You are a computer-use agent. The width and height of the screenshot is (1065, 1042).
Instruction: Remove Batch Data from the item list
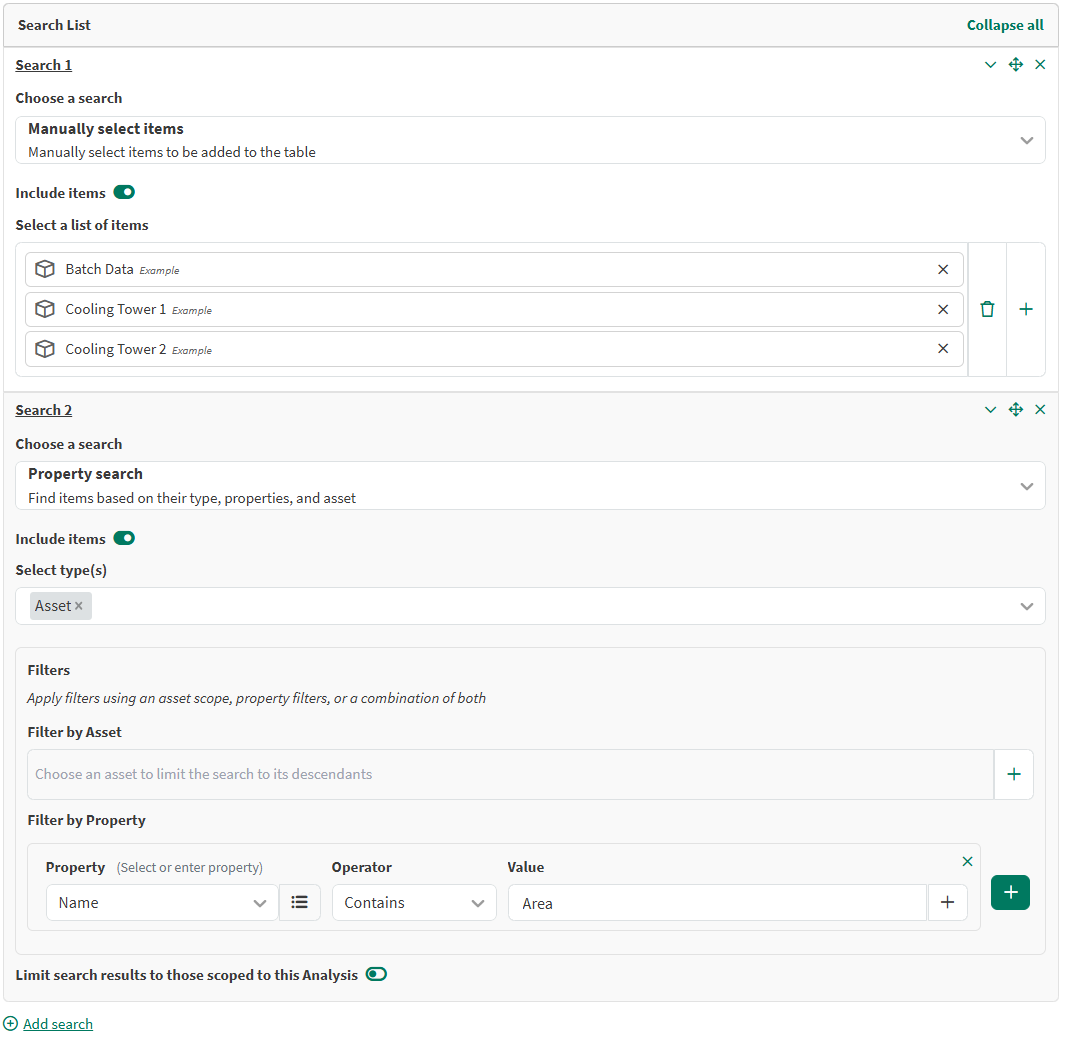pyautogui.click(x=942, y=269)
